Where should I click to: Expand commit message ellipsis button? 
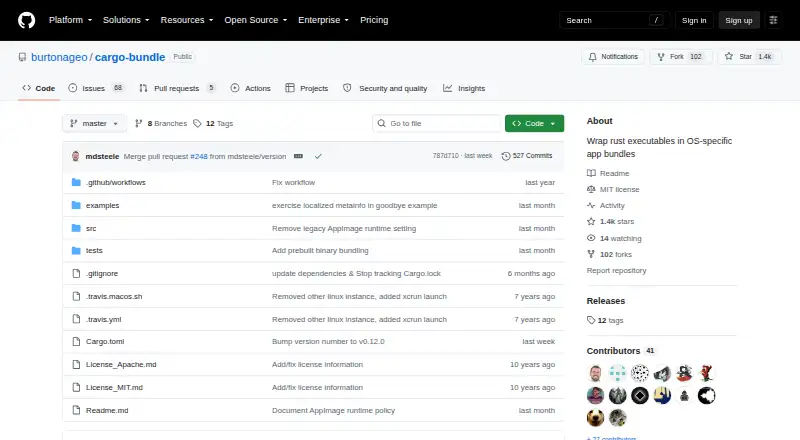[298, 156]
